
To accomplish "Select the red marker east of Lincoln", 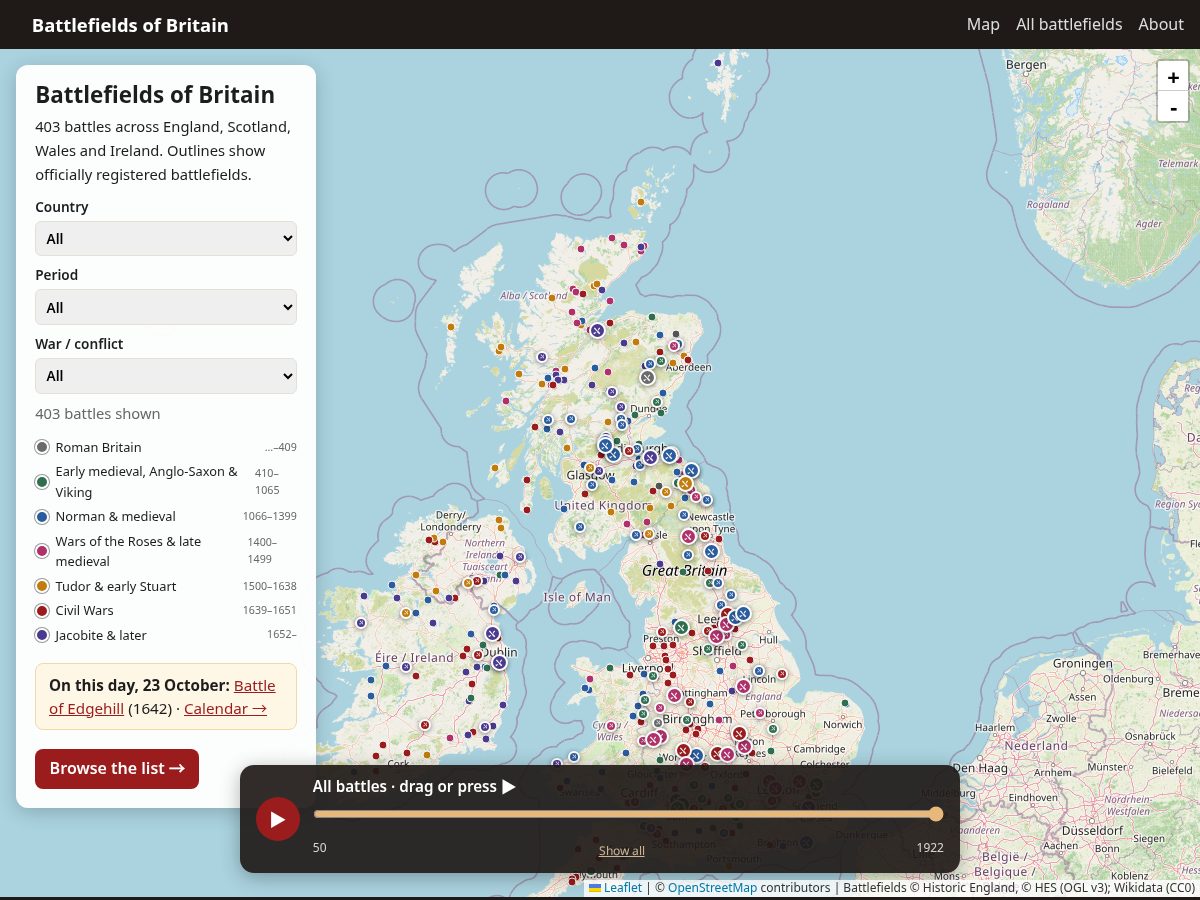I will (782, 674).
